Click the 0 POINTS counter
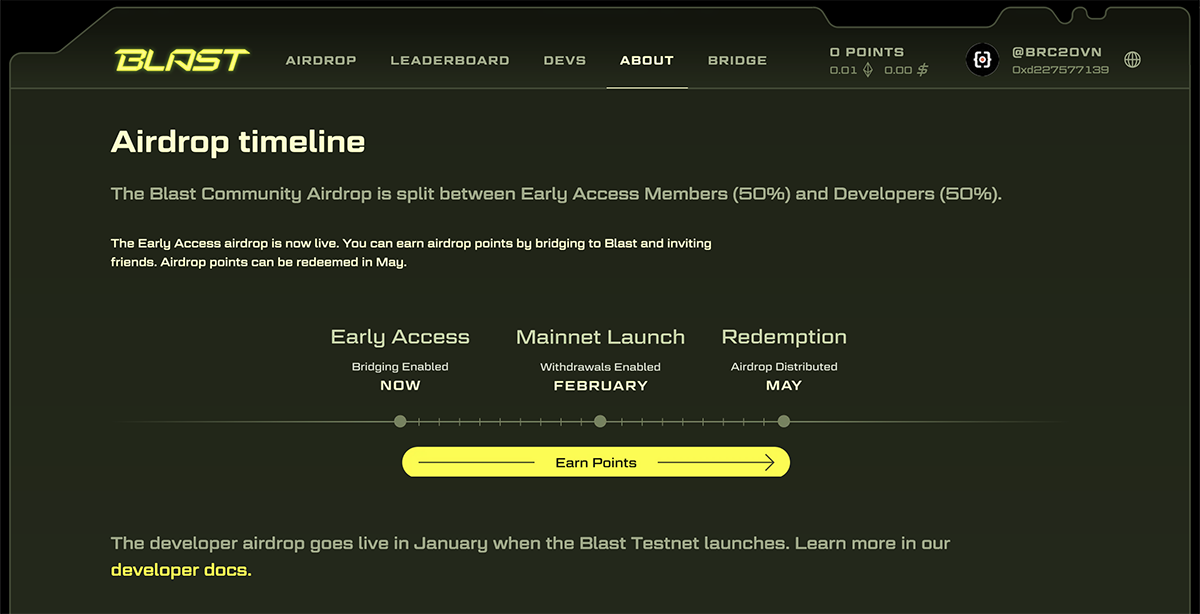 pos(867,52)
